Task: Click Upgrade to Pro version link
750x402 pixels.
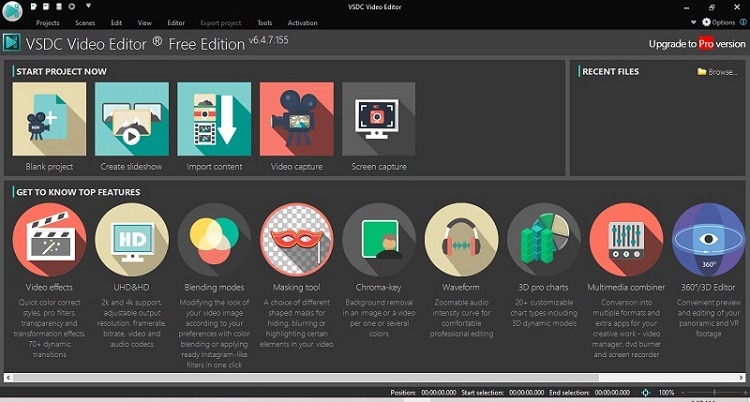Action: [697, 44]
